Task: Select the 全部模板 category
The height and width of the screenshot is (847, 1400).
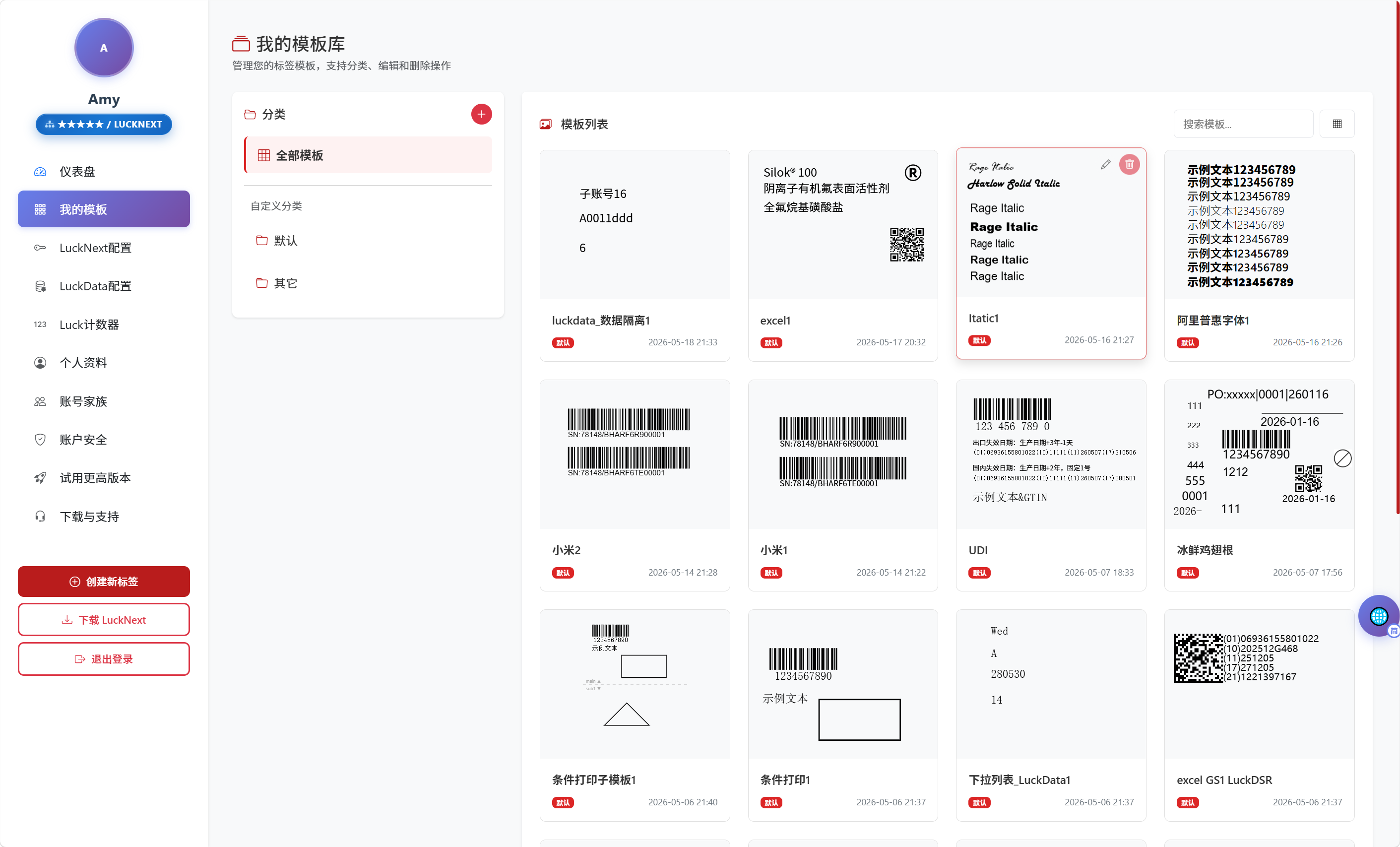Action: (x=368, y=155)
